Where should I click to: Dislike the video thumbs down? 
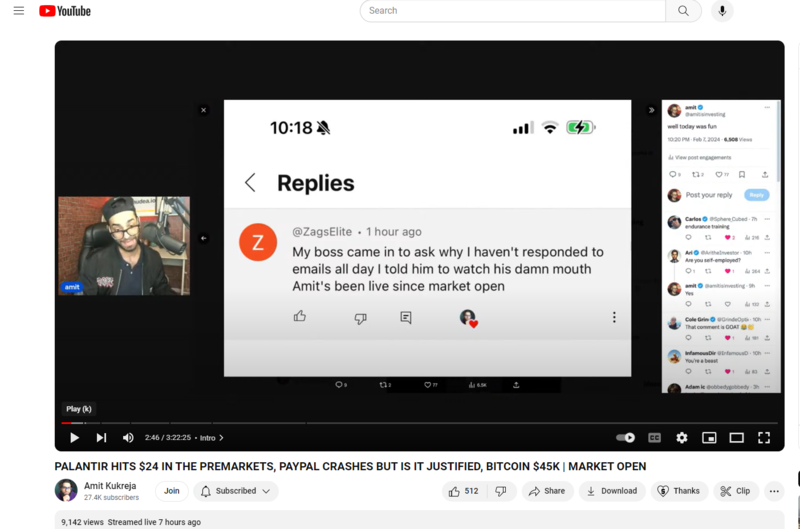coord(501,491)
